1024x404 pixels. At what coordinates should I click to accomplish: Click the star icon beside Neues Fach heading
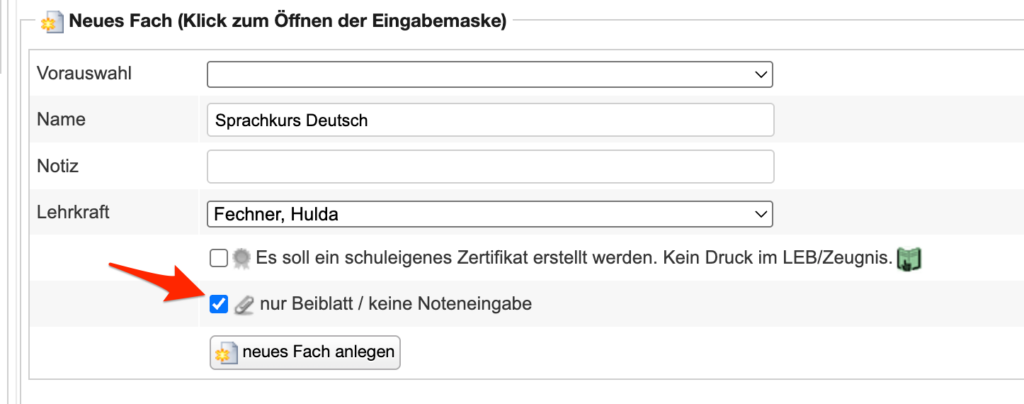tap(54, 21)
